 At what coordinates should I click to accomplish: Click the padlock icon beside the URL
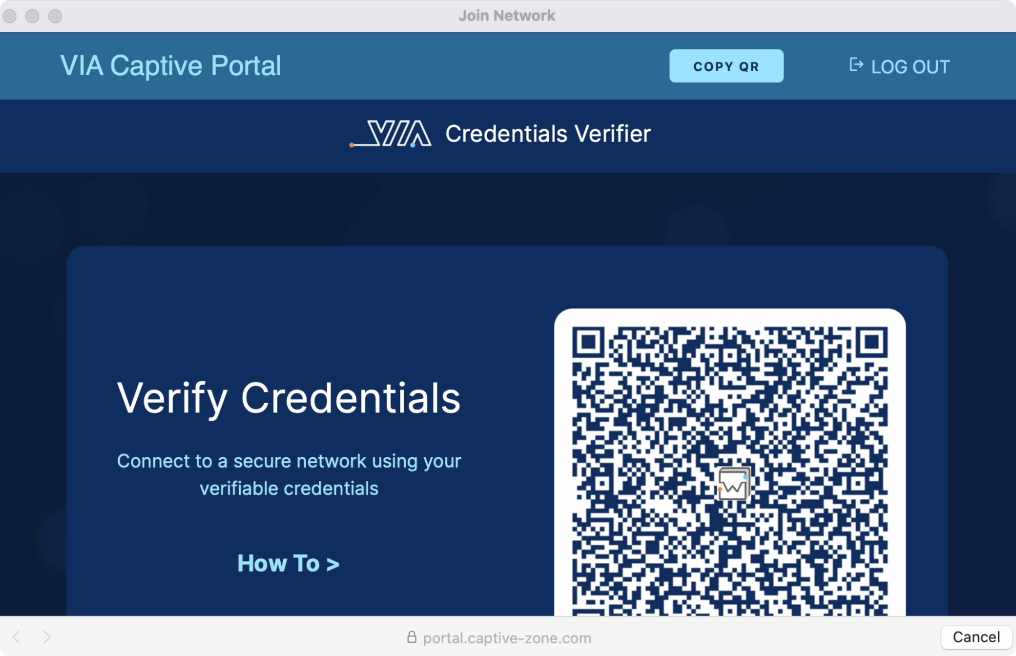[x=411, y=637]
